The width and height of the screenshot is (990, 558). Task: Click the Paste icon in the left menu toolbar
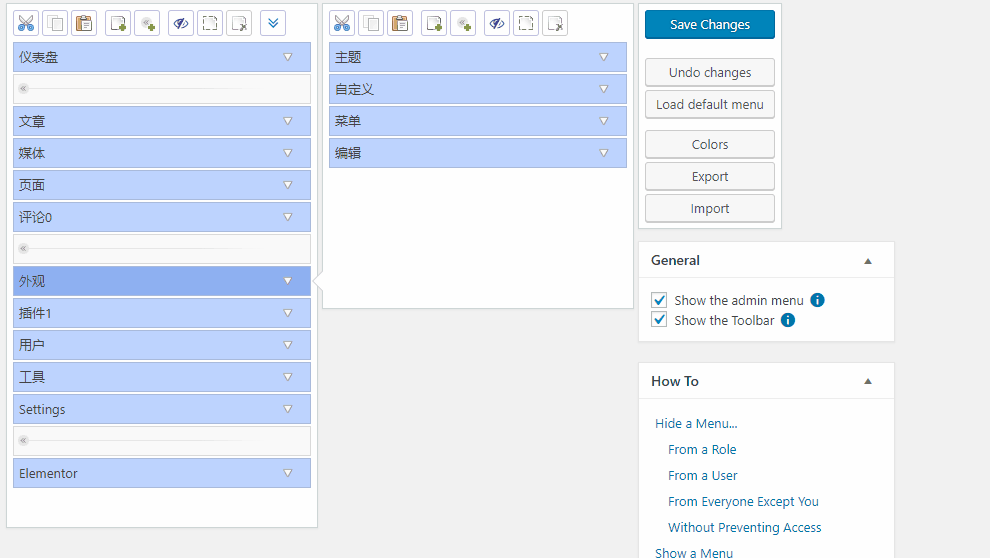(84, 24)
